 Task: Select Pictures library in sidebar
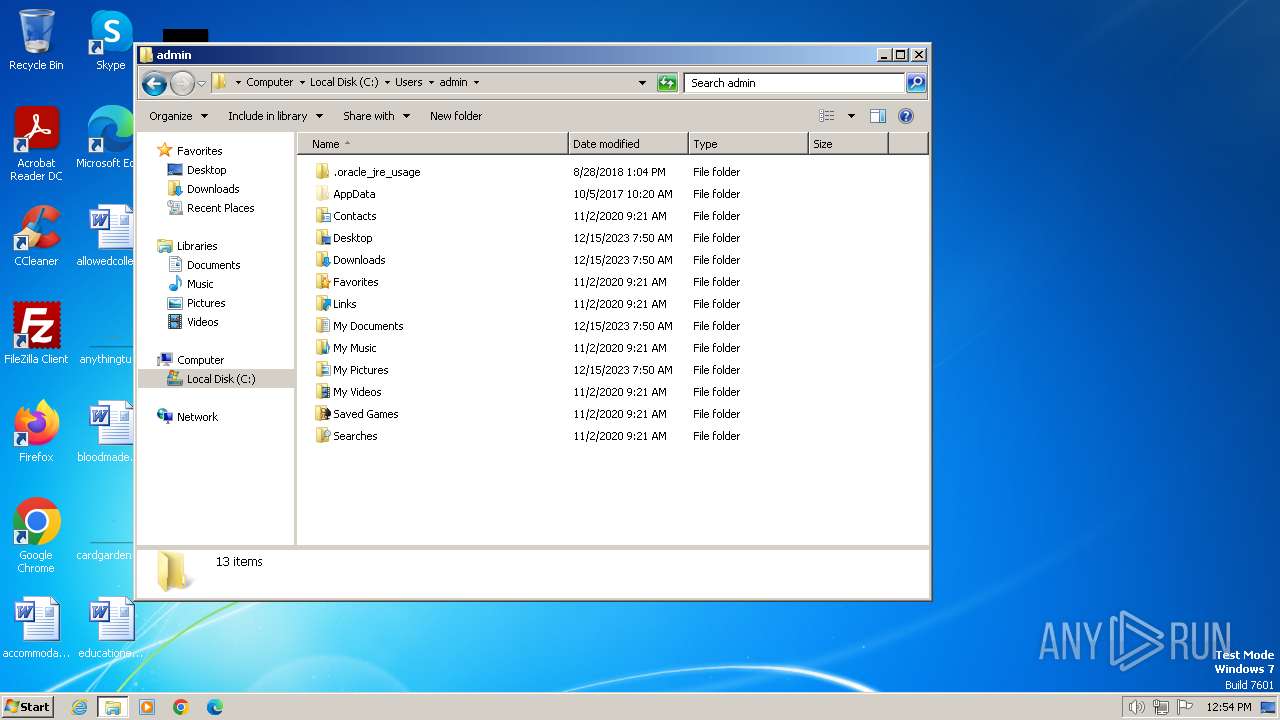[x=206, y=303]
